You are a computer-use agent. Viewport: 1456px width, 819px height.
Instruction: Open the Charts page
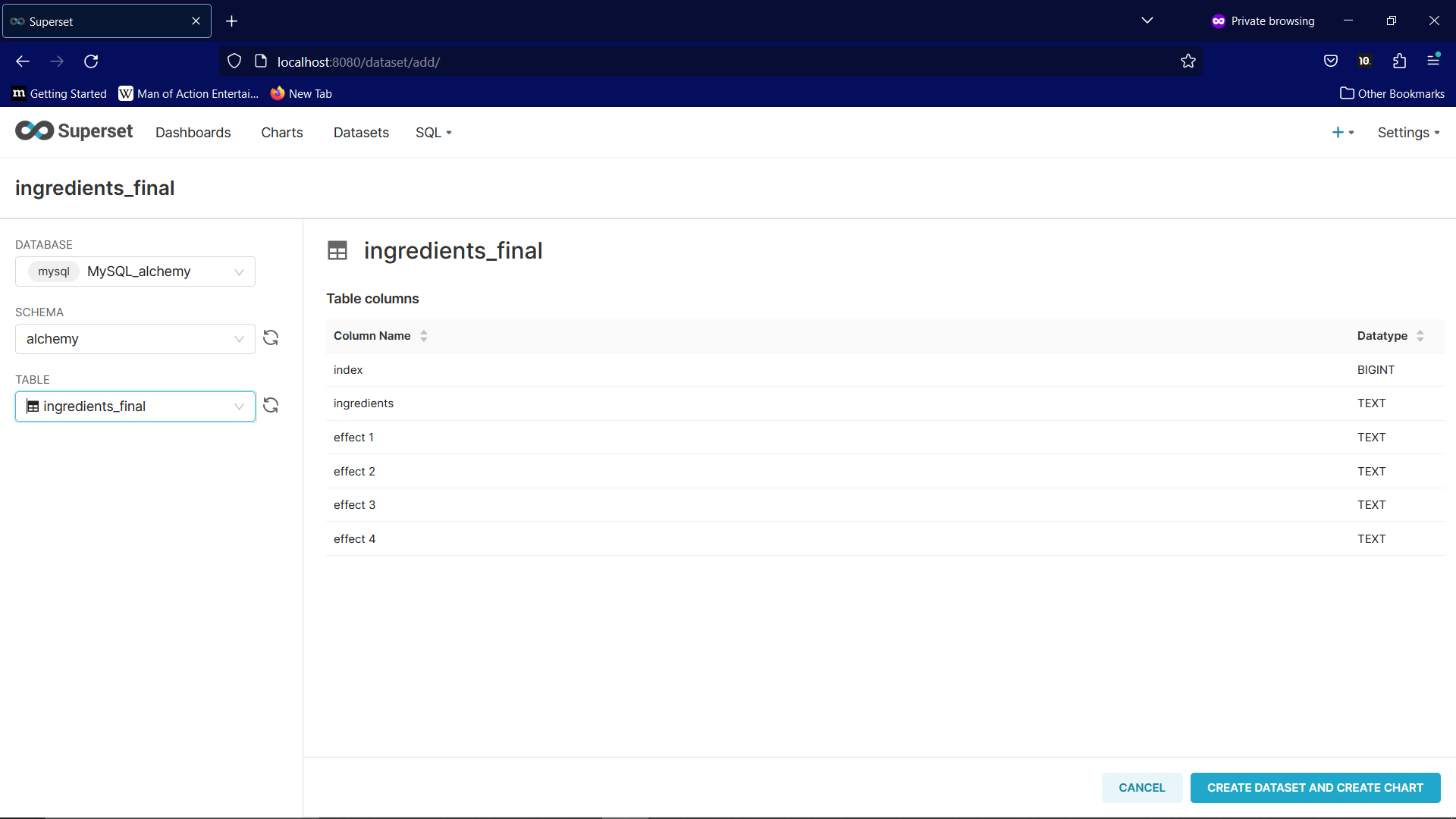point(281,132)
